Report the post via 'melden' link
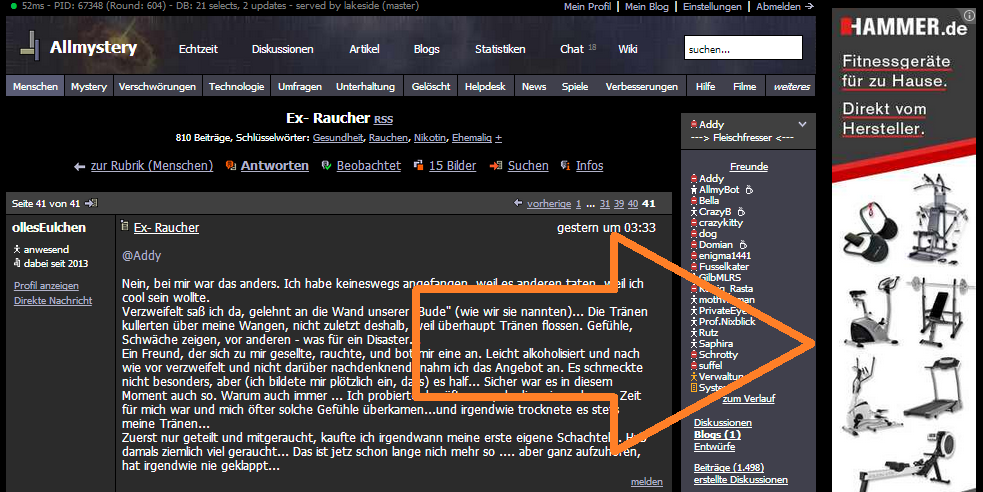Viewport: 983px width, 492px height. [646, 482]
